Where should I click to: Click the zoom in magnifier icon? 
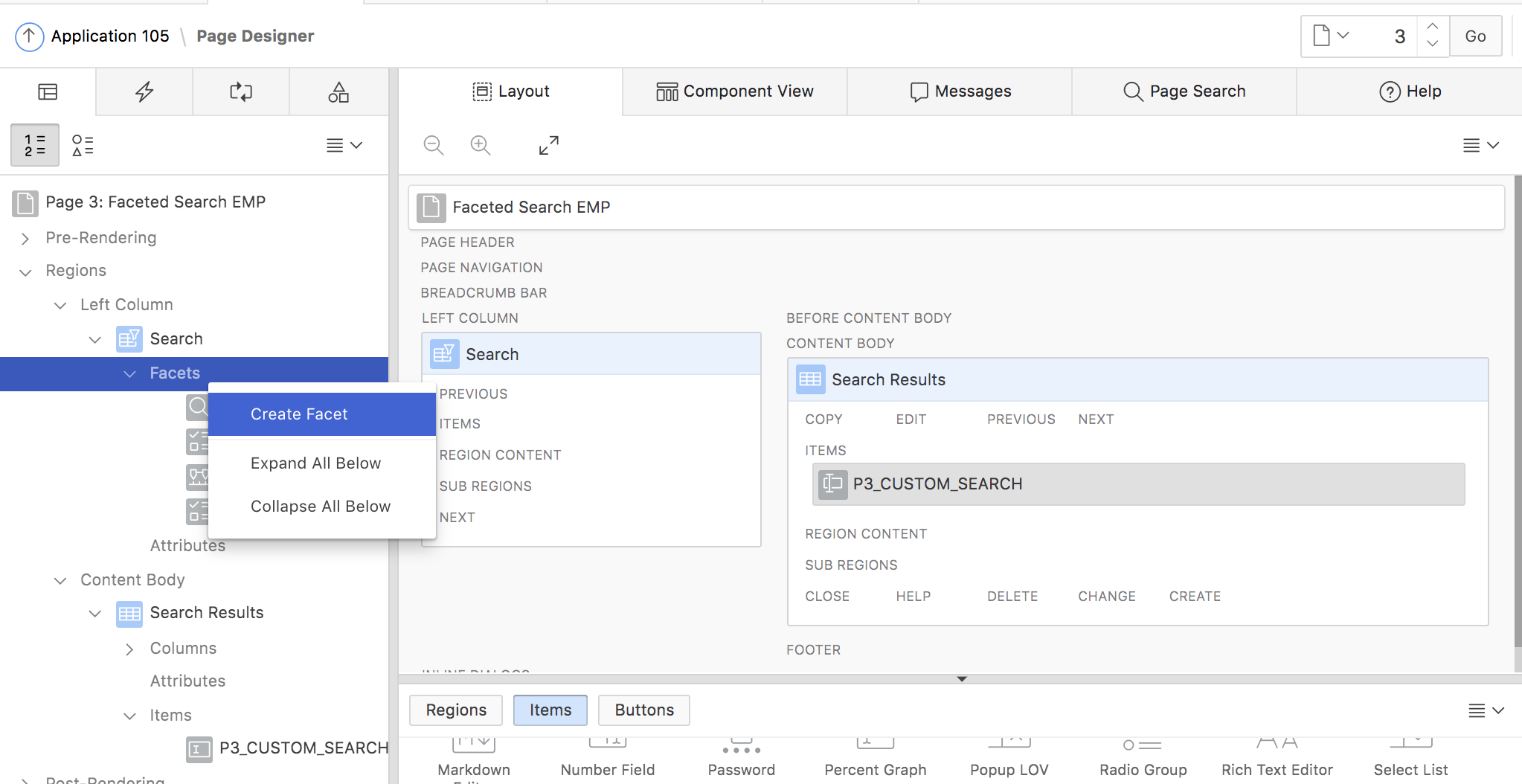pyautogui.click(x=481, y=145)
